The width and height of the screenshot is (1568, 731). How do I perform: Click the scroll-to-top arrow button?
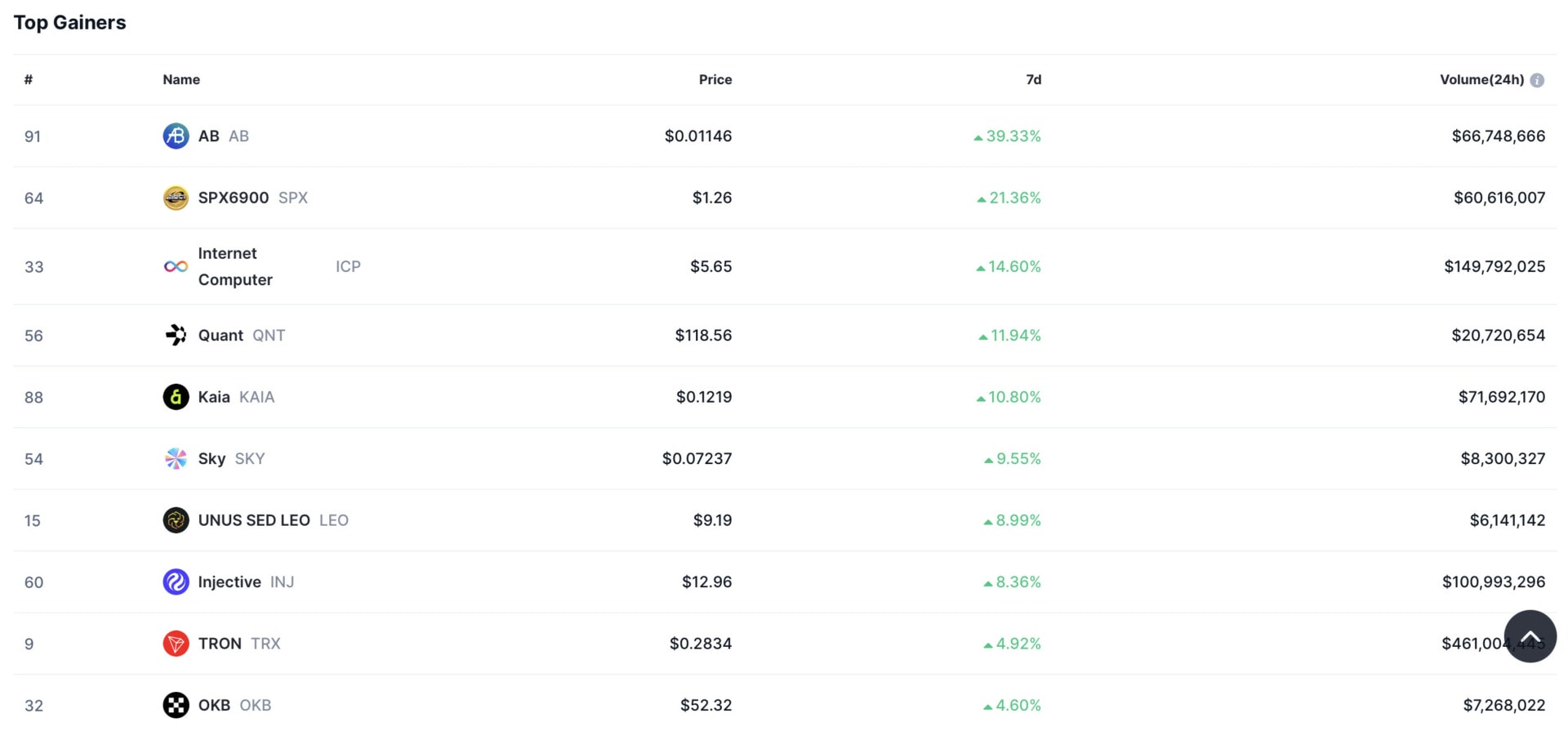1530,636
